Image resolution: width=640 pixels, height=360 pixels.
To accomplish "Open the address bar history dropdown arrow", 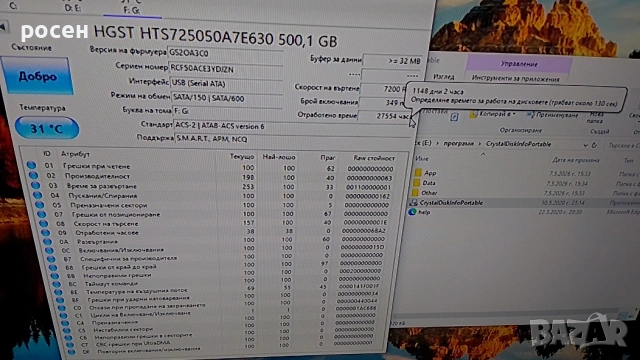I will pos(585,145).
